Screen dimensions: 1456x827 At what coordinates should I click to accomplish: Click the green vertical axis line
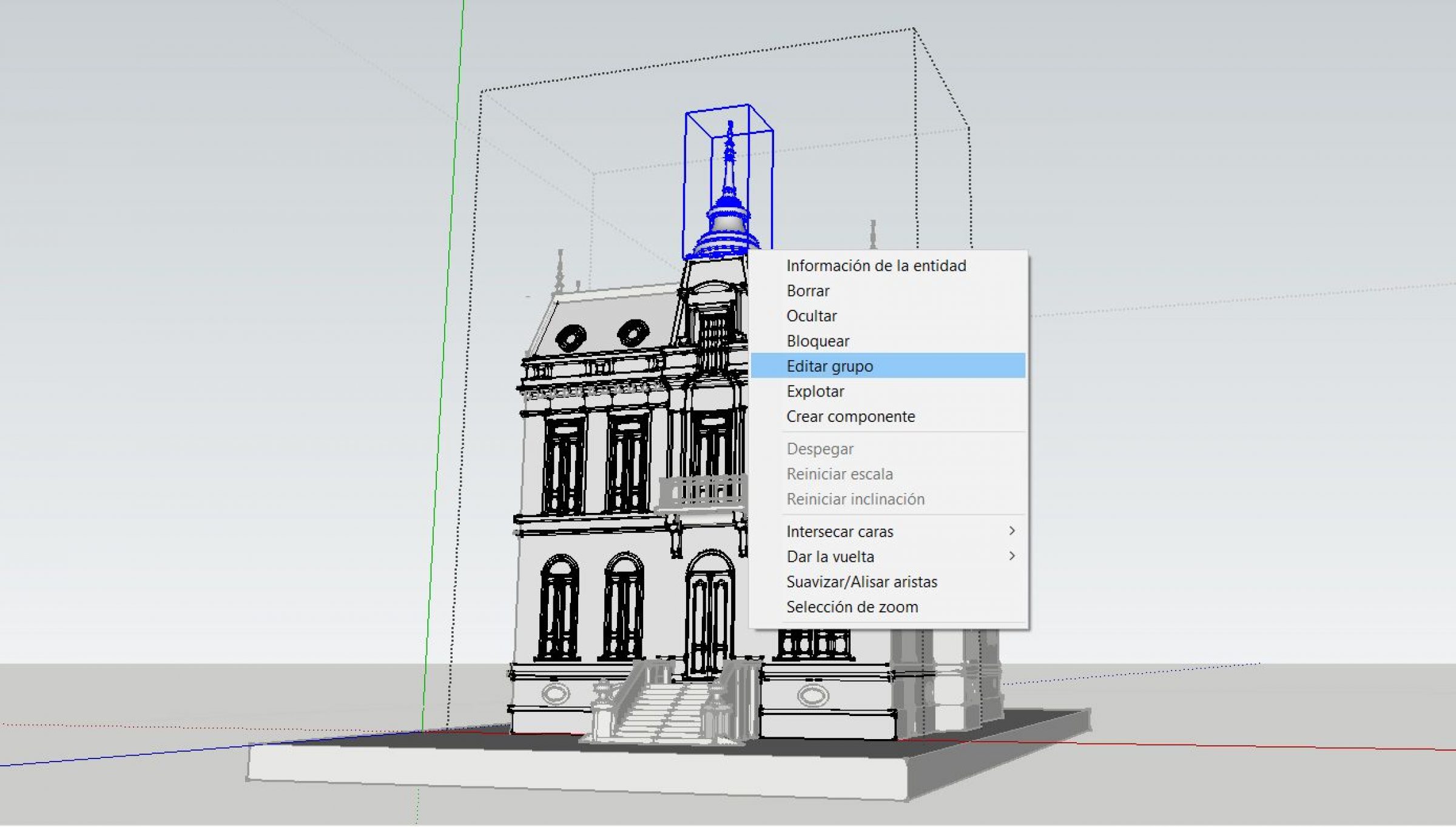pyautogui.click(x=443, y=364)
